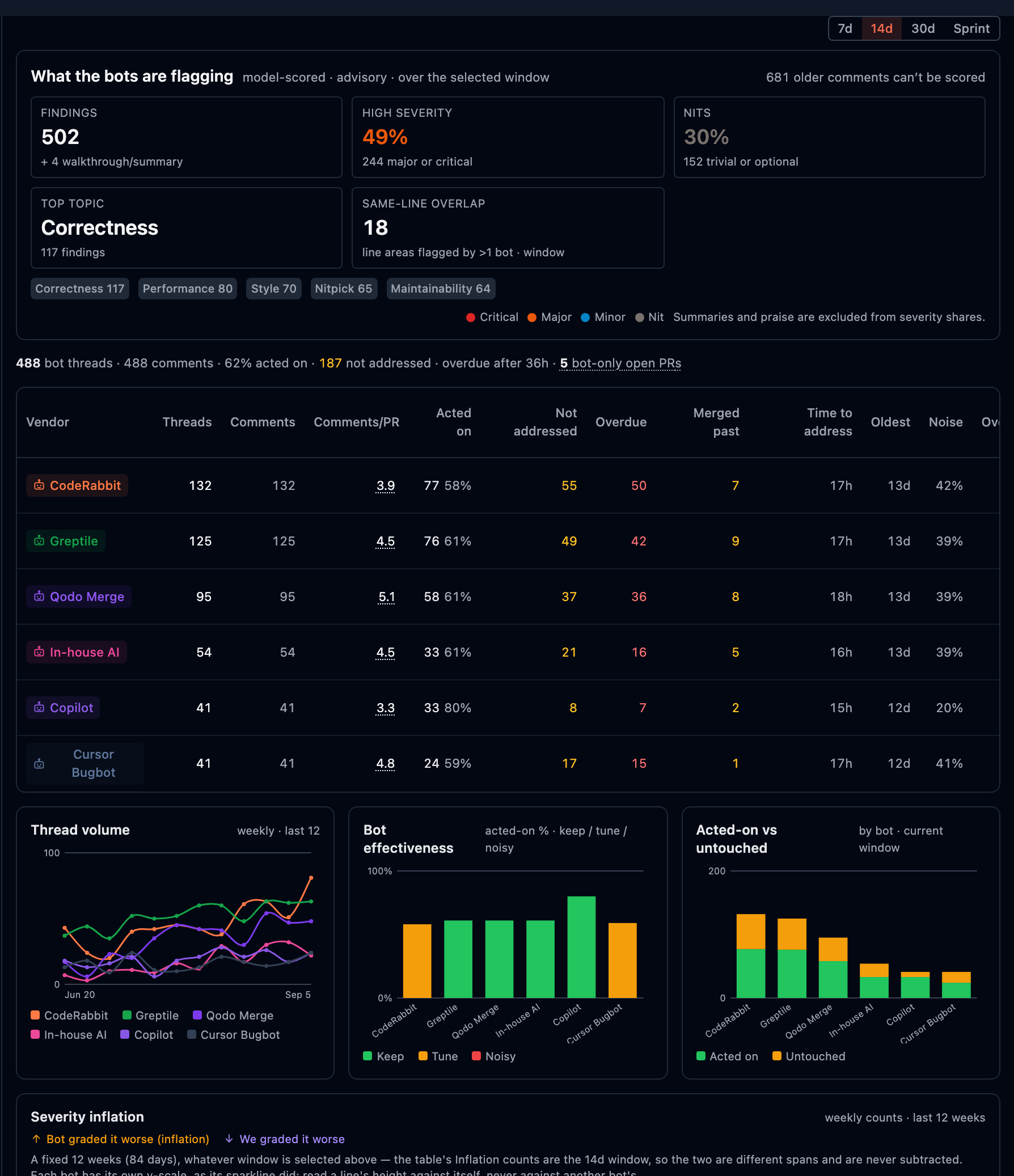The width and height of the screenshot is (1014, 1176).
Task: Click the Greptile bot icon
Action: pyautogui.click(x=39, y=541)
